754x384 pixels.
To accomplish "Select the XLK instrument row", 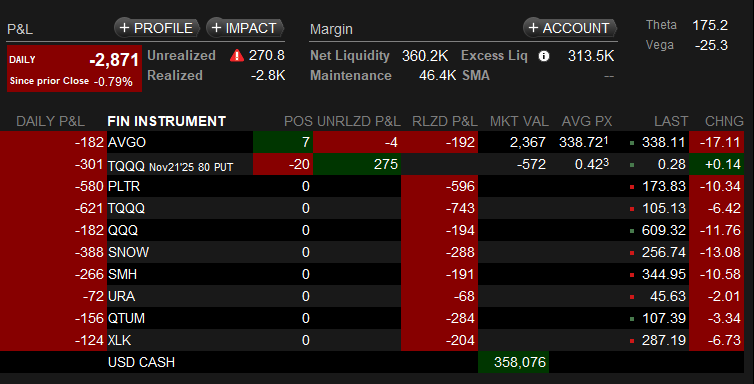I will tap(372, 341).
